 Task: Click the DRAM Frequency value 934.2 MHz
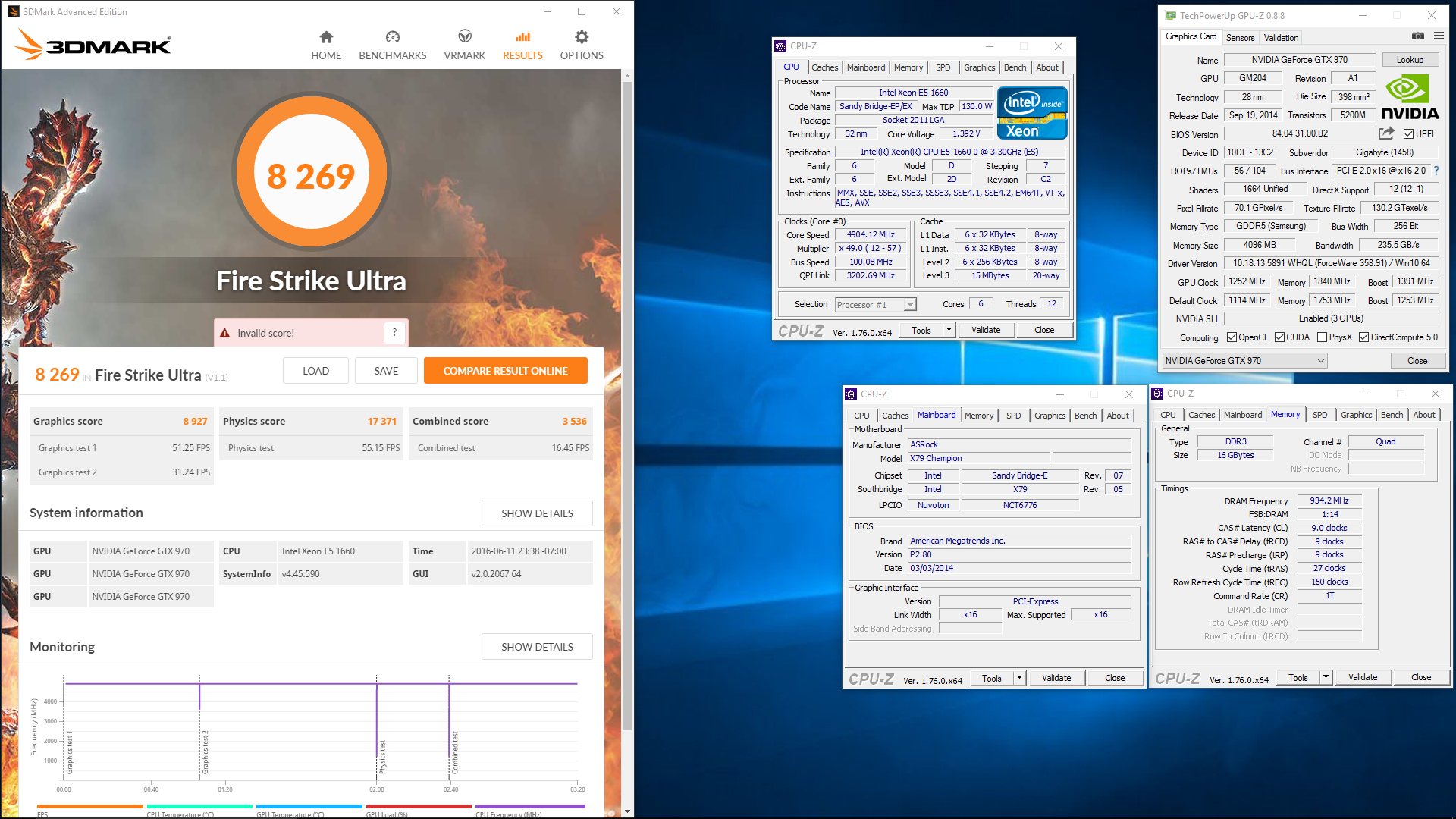1329,500
